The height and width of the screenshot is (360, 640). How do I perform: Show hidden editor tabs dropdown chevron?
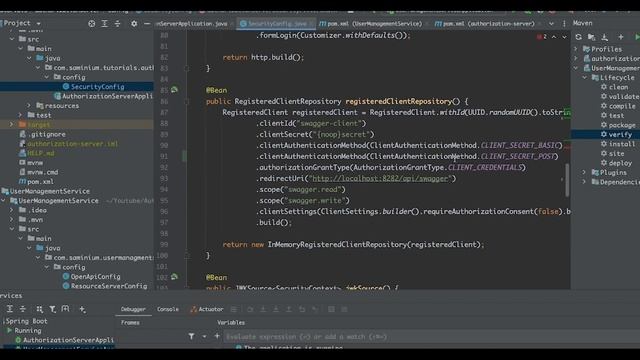click(x=551, y=24)
